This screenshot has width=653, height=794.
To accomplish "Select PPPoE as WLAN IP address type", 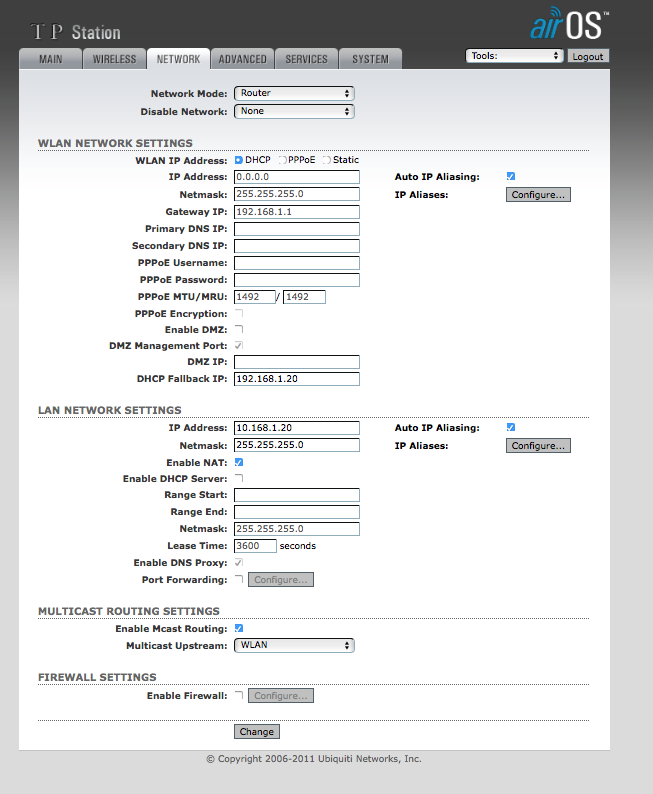I will click(x=282, y=160).
